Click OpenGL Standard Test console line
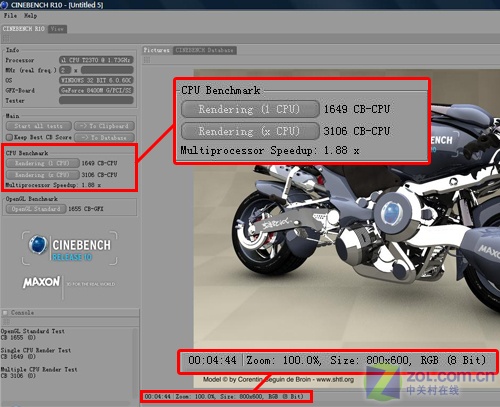This screenshot has height=407, width=500. point(33,331)
